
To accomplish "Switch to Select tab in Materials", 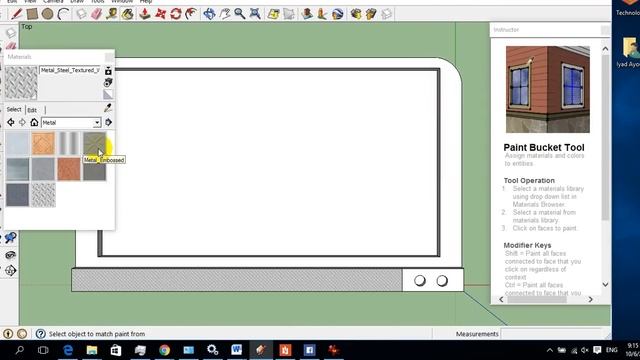I will point(14,109).
